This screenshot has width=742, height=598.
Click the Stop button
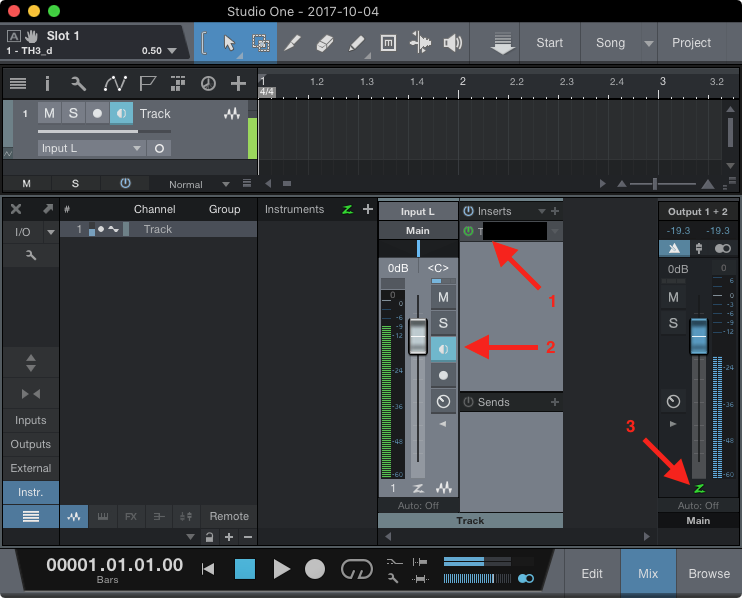(245, 569)
